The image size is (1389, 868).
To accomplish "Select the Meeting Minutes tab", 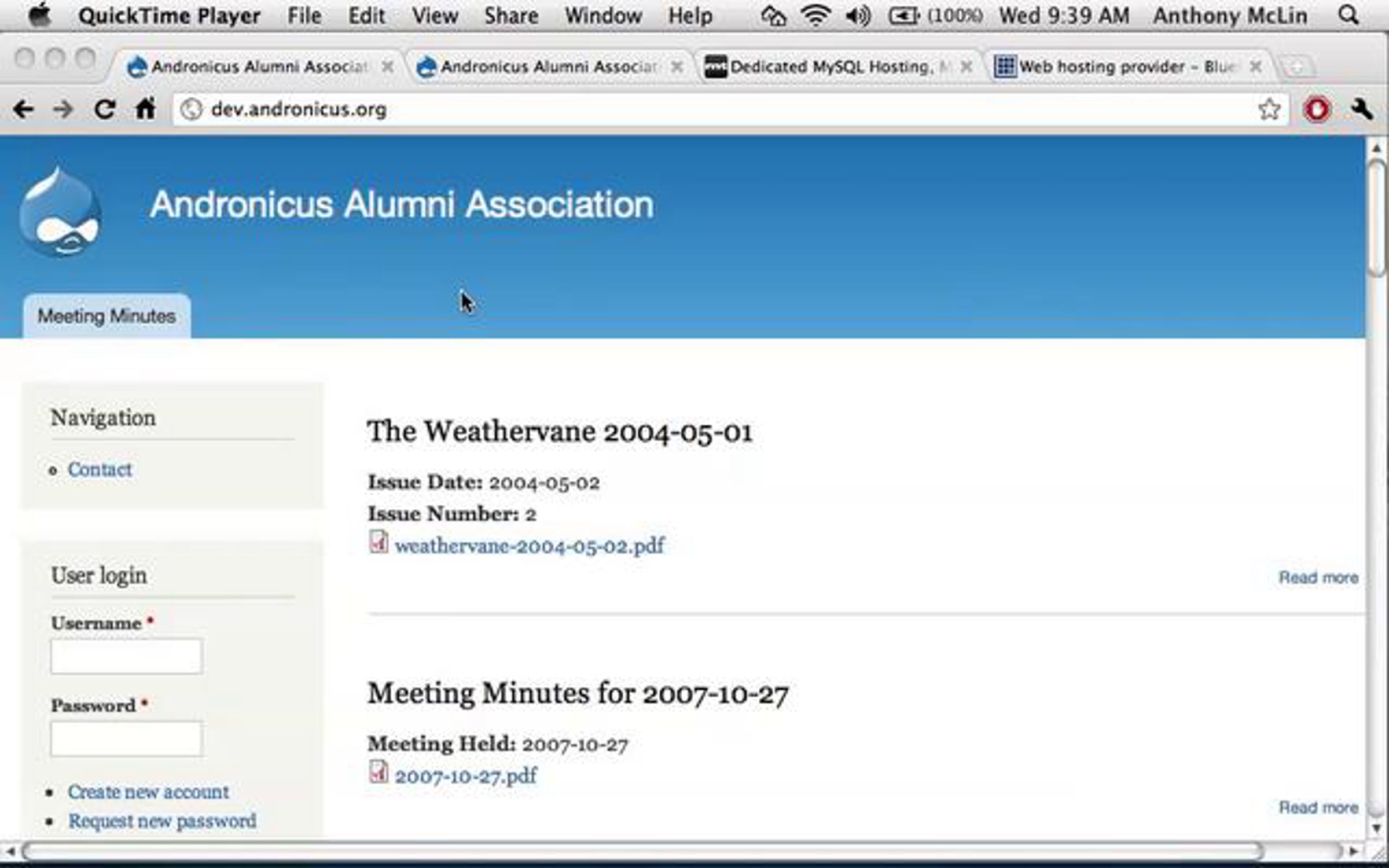I will coord(106,317).
